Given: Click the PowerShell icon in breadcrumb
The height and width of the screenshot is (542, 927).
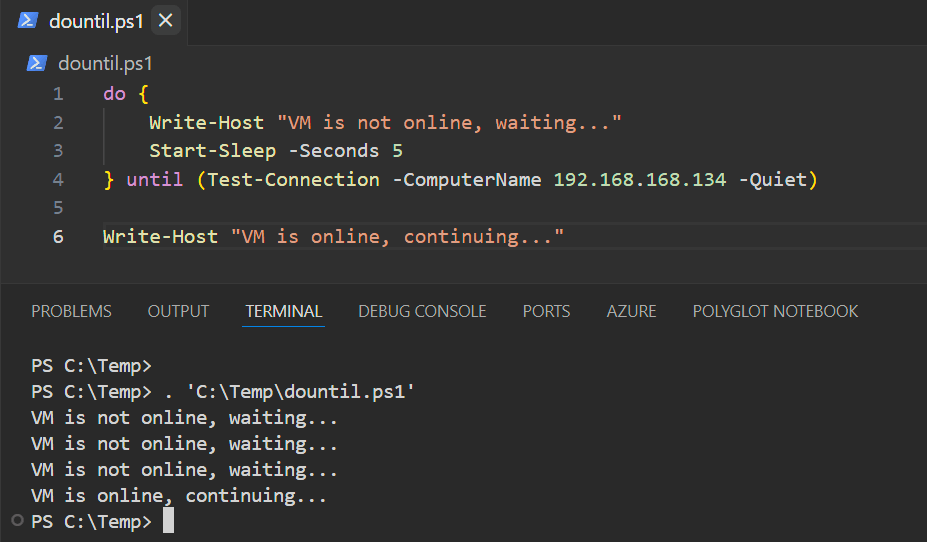Looking at the screenshot, I should coord(37,63).
